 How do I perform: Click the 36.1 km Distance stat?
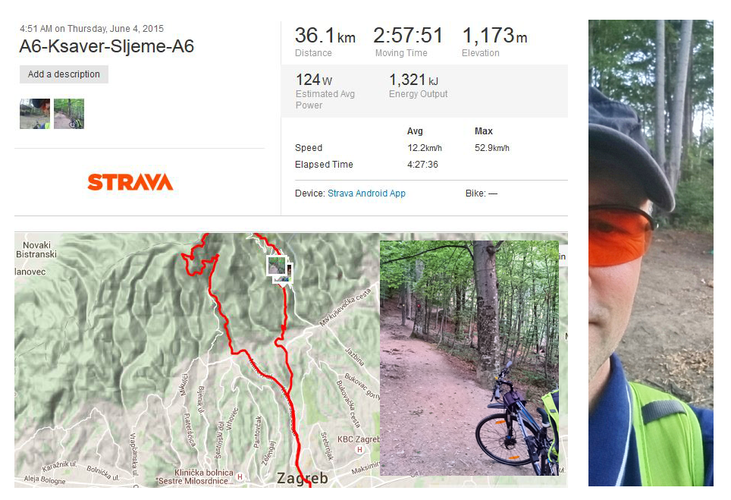pos(325,41)
